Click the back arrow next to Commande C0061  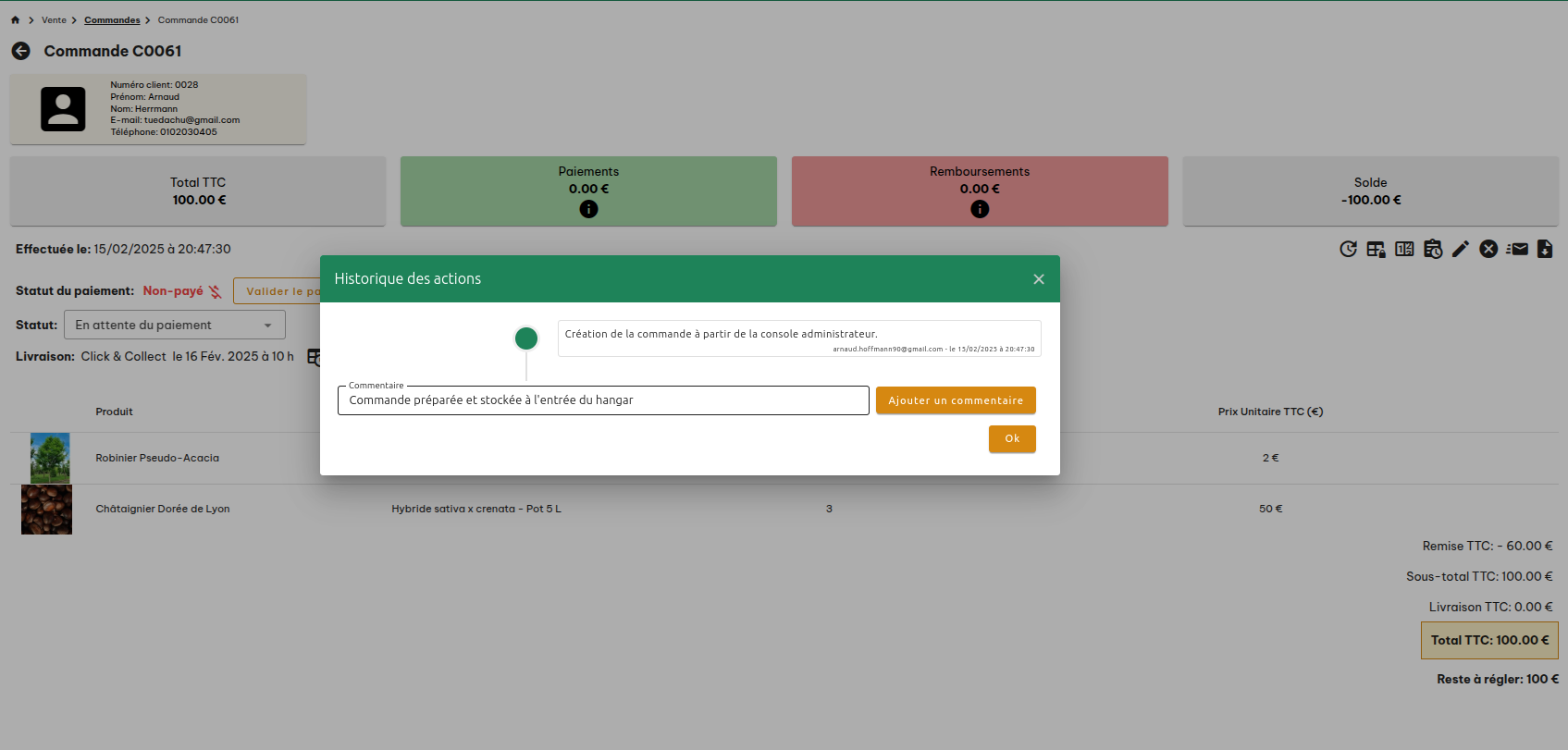point(21,51)
